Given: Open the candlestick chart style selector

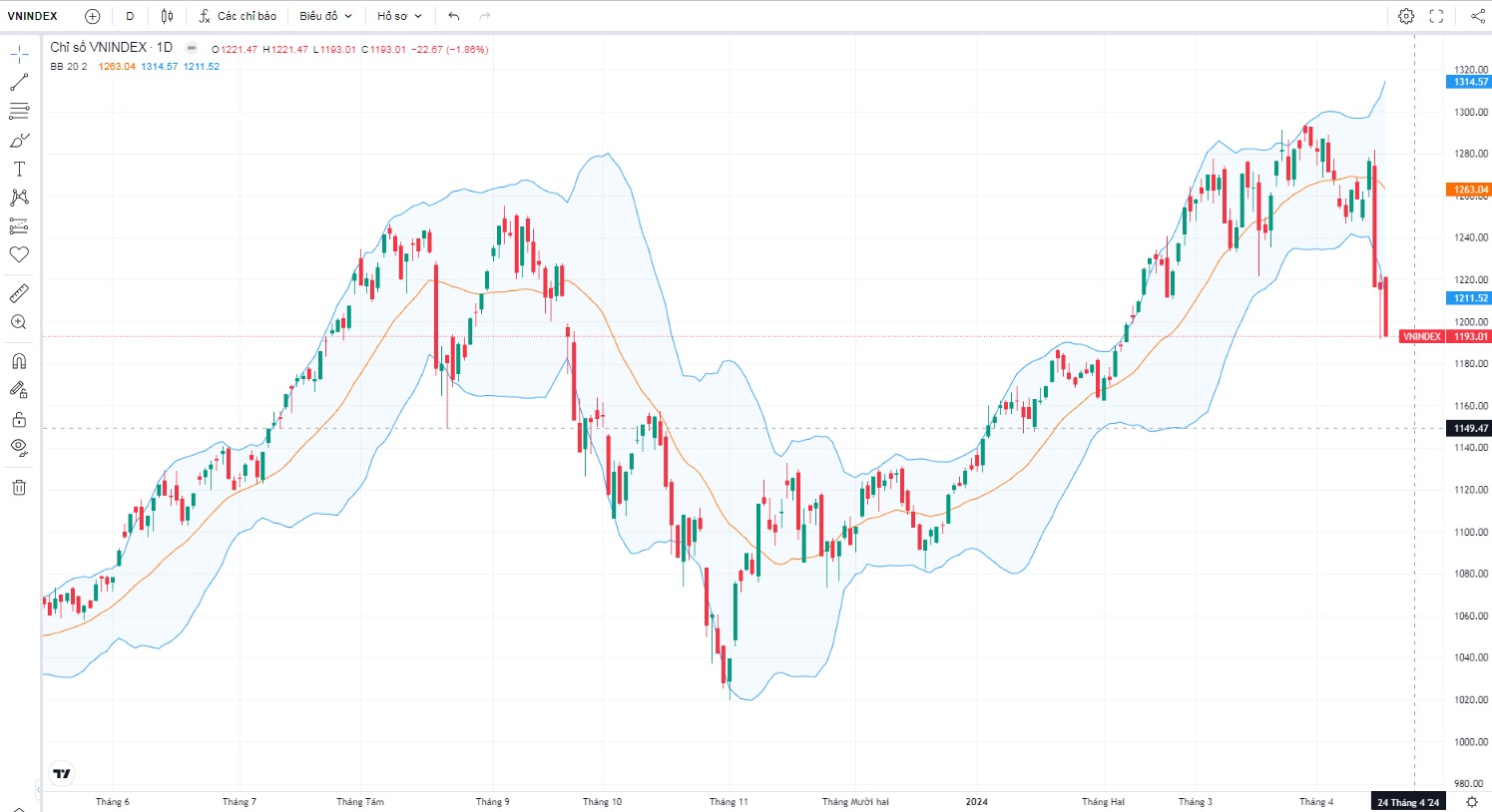Looking at the screenshot, I should [167, 16].
